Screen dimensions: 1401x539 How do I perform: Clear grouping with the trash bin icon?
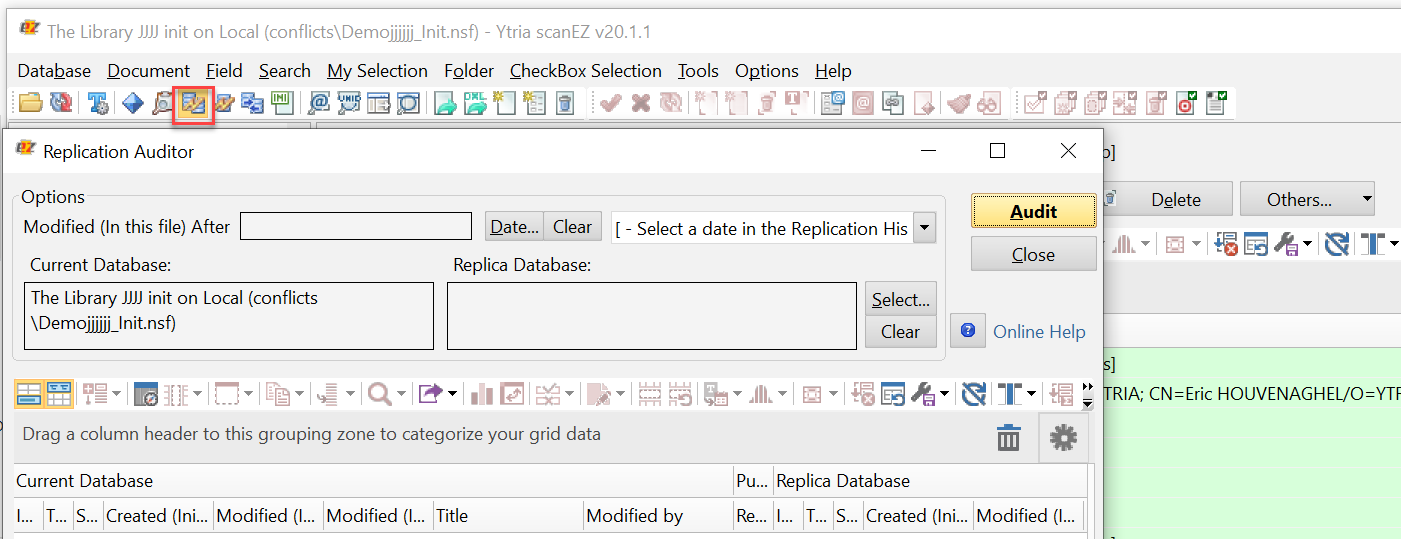tap(1008, 437)
